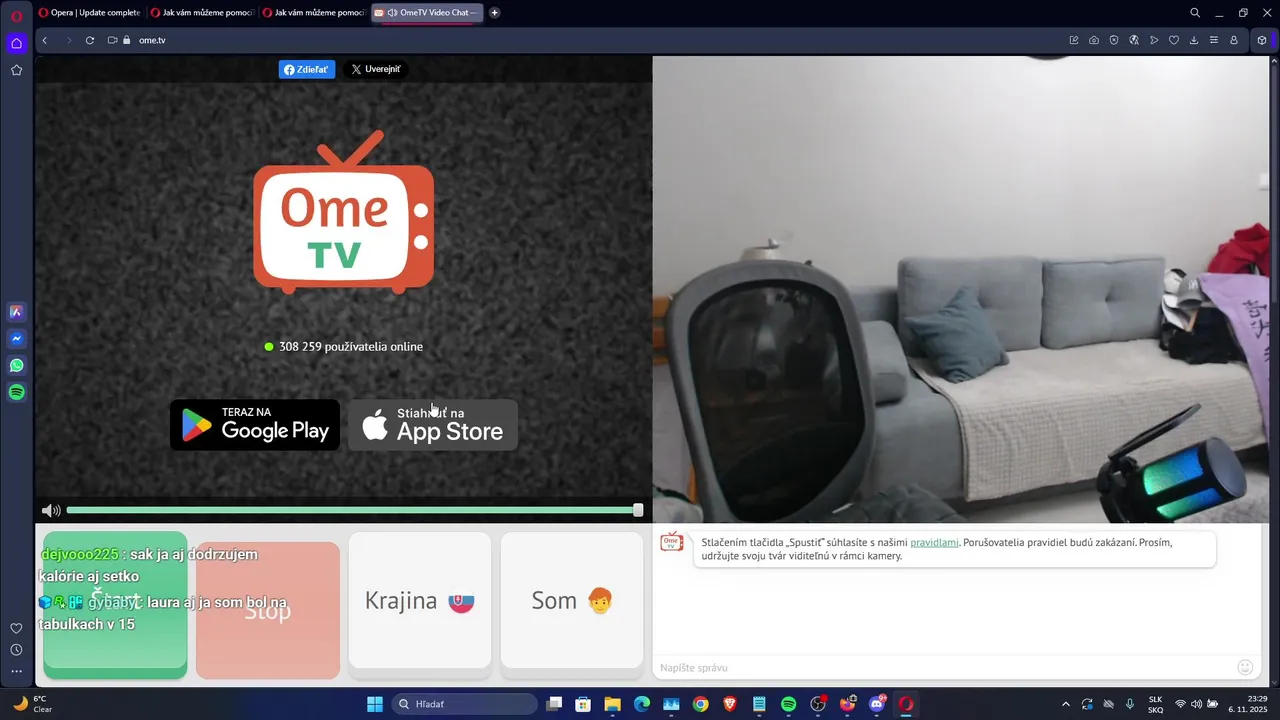The image size is (1280, 720).
Task: Open search tabs magnifier in title bar
Action: click(x=1195, y=13)
